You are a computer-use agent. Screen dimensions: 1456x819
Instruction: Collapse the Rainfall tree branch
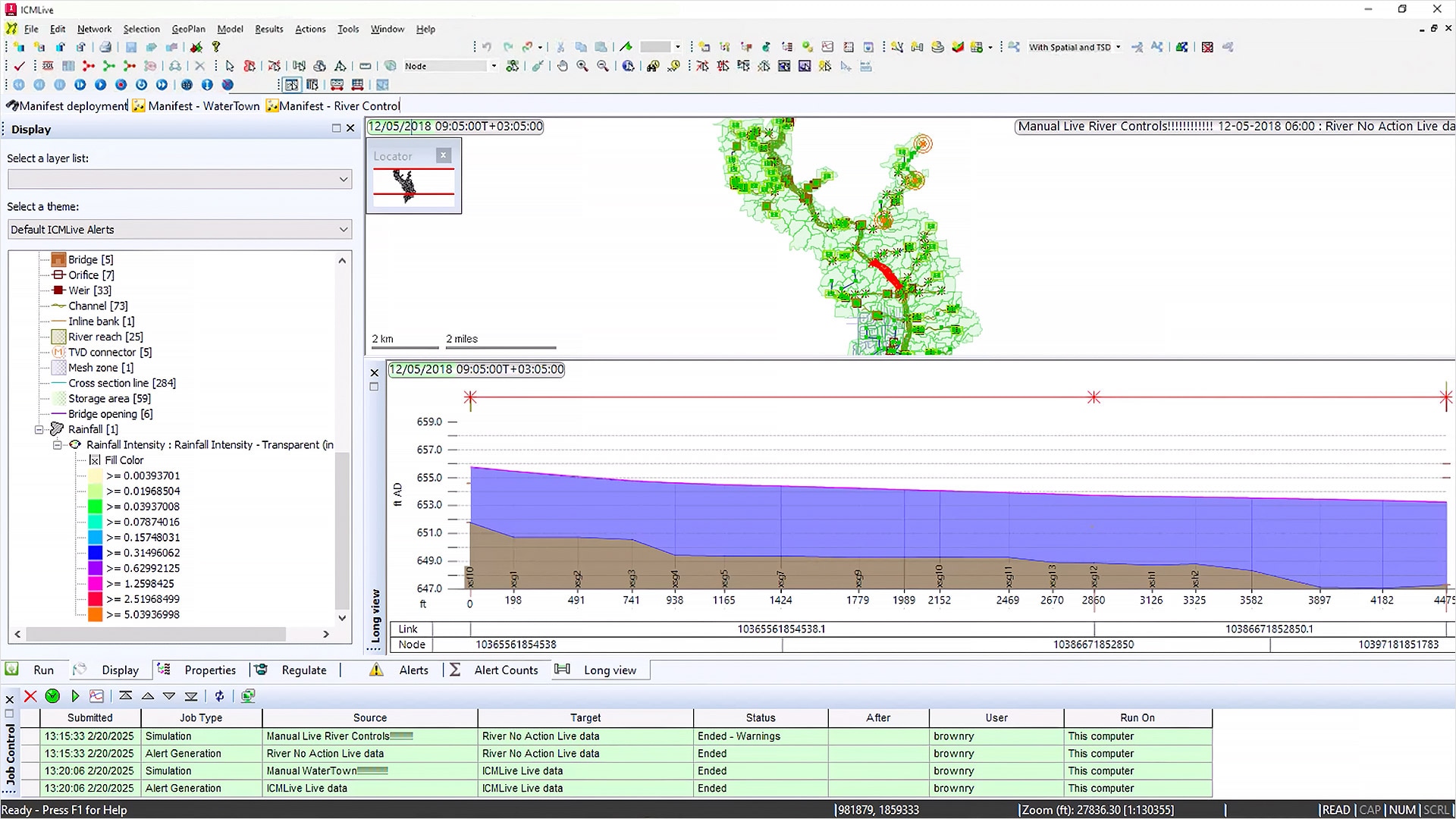(39, 429)
